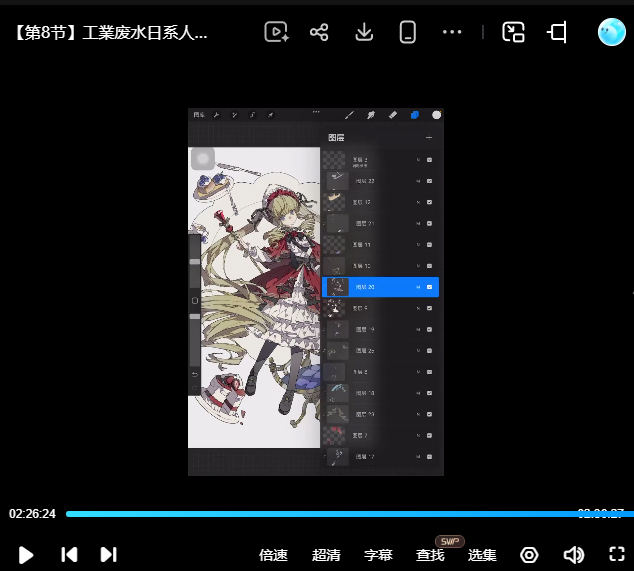Select the Procreate S-shaped selection tool
The width and height of the screenshot is (634, 571).
click(252, 115)
